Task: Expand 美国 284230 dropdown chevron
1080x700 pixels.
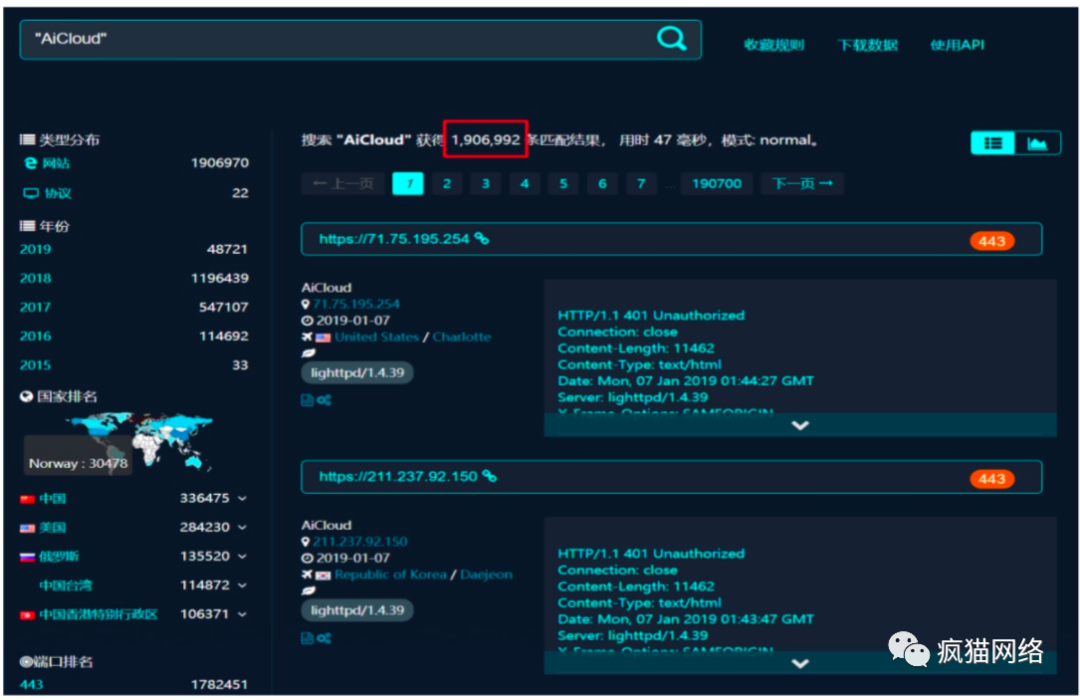Action: [x=242, y=527]
